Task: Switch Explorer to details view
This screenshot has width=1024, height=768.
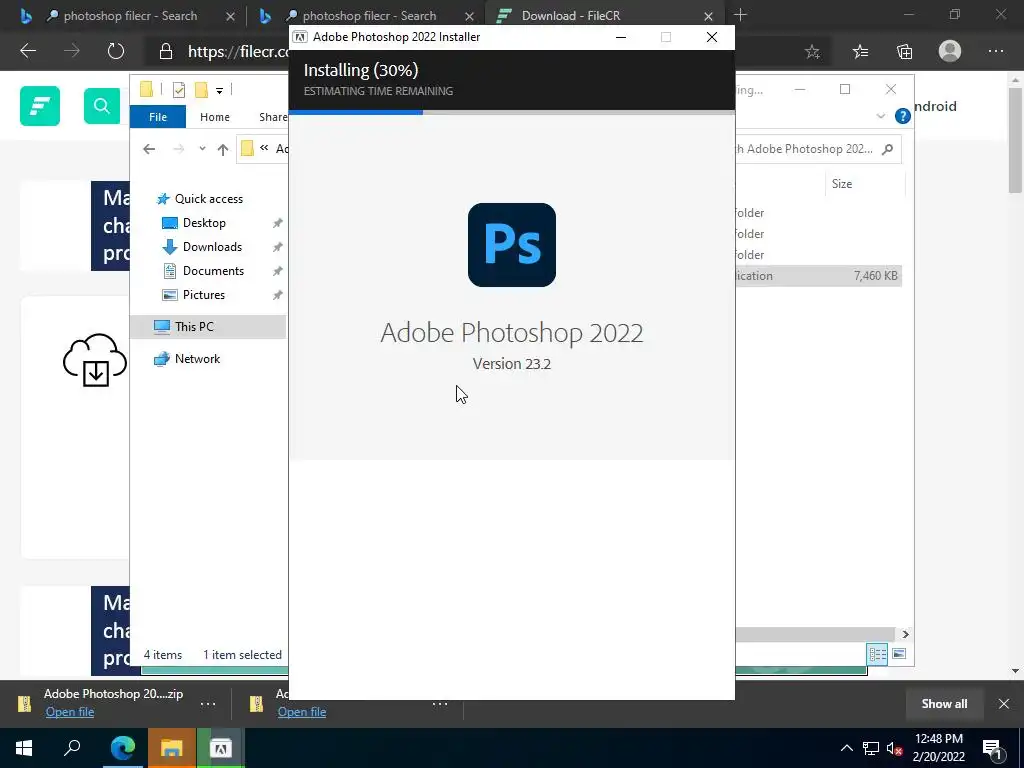Action: coord(877,654)
